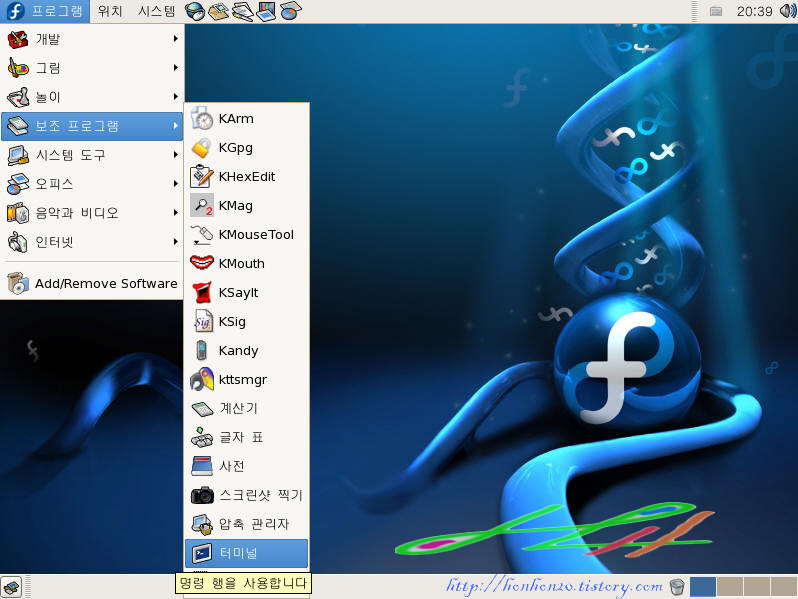Image resolution: width=798 pixels, height=599 pixels.
Task: Click the arrow next to 그림
Action: click(x=175, y=68)
